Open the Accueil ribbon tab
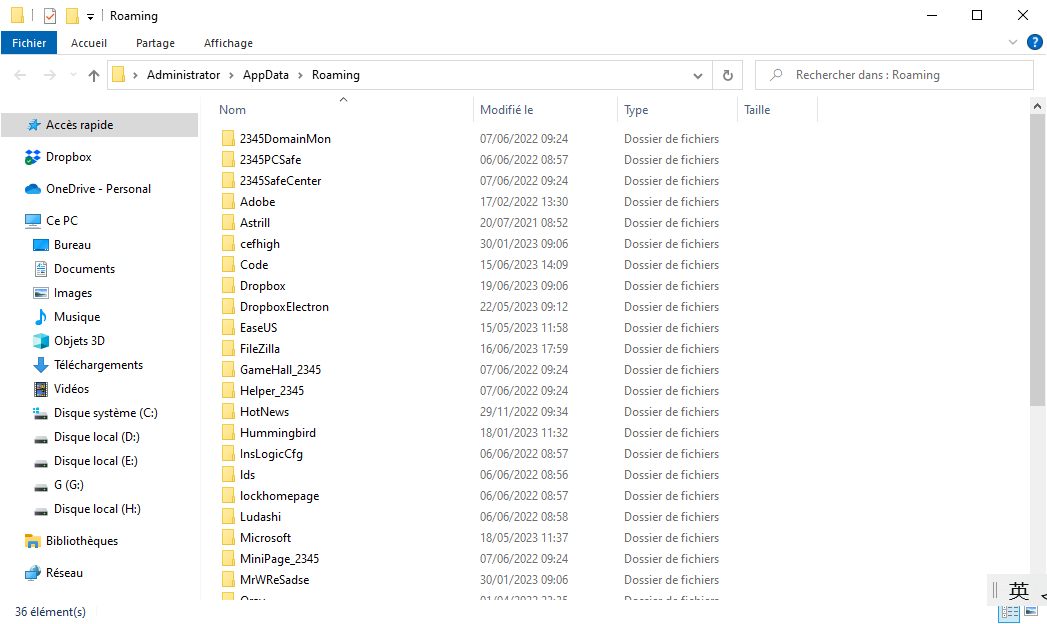The height and width of the screenshot is (624, 1047). point(89,43)
